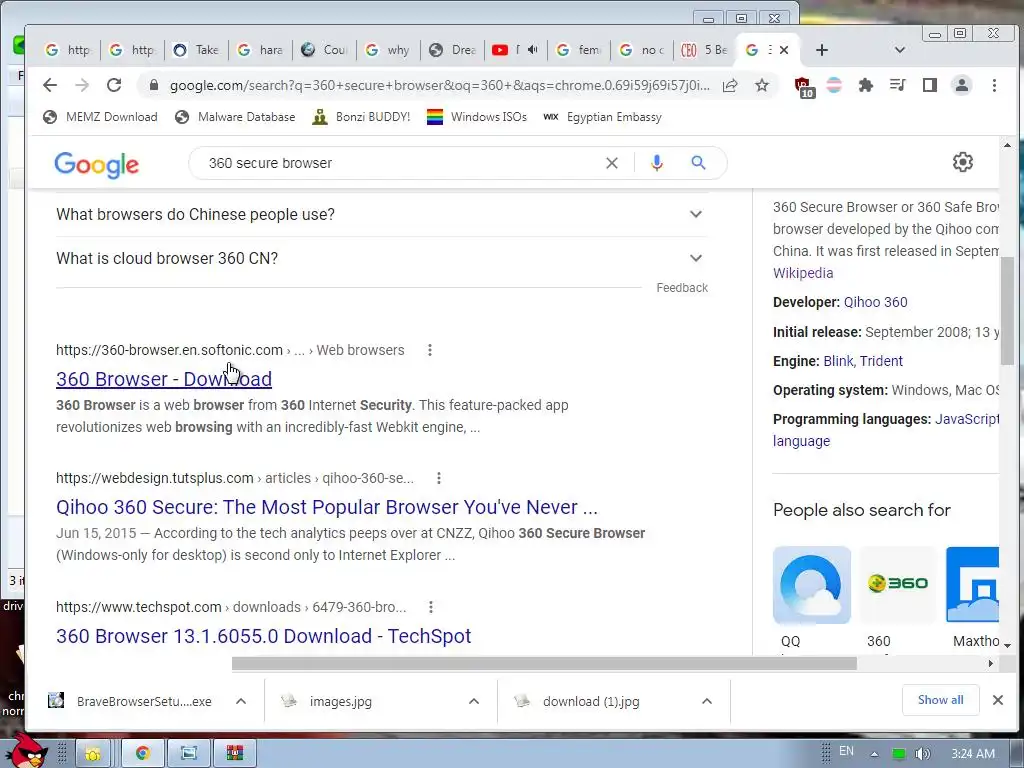Viewport: 1024px width, 768px height.
Task: Click the Blink engine link
Action: [838, 361]
